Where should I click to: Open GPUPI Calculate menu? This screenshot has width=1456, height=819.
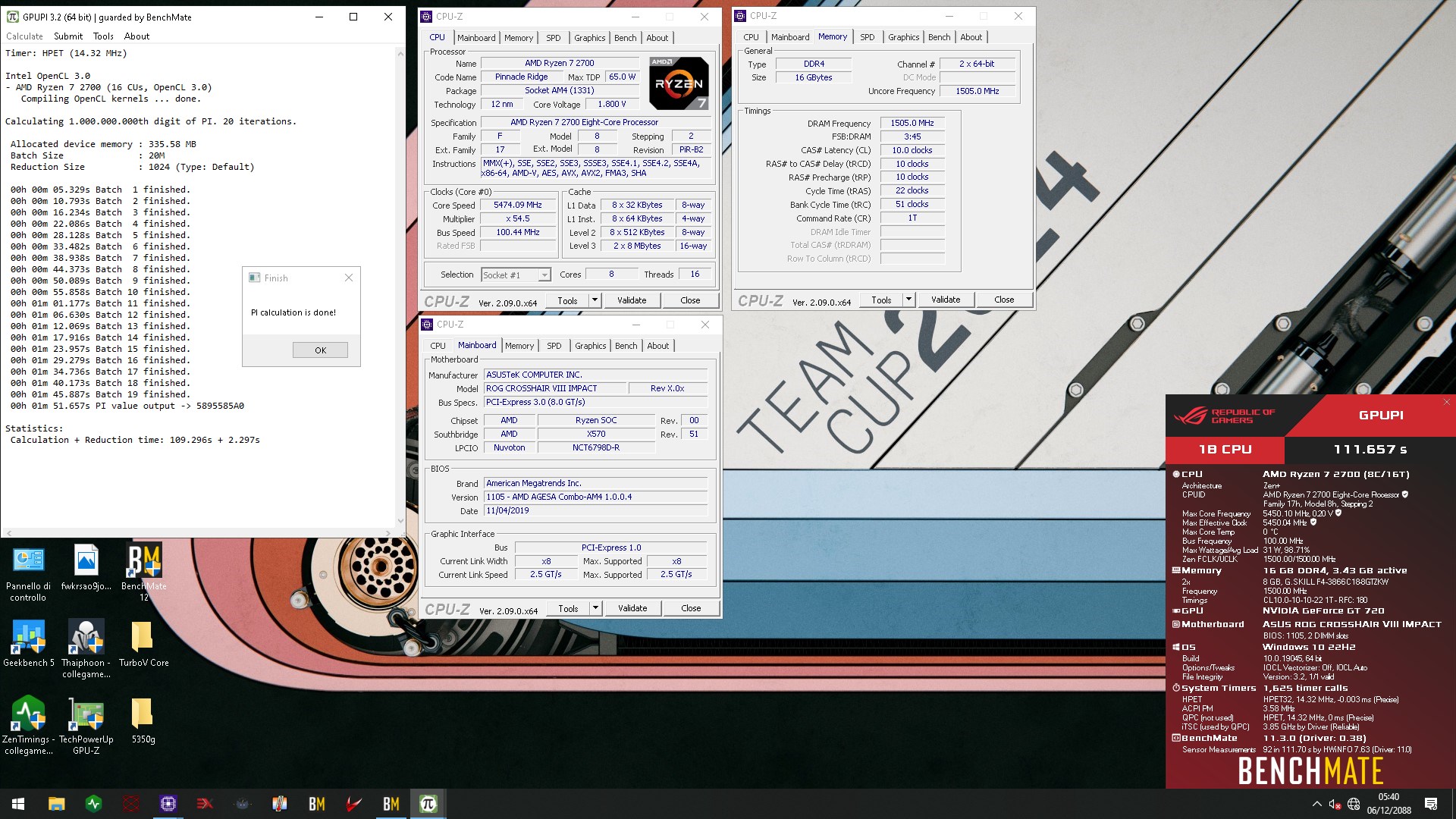pos(24,36)
